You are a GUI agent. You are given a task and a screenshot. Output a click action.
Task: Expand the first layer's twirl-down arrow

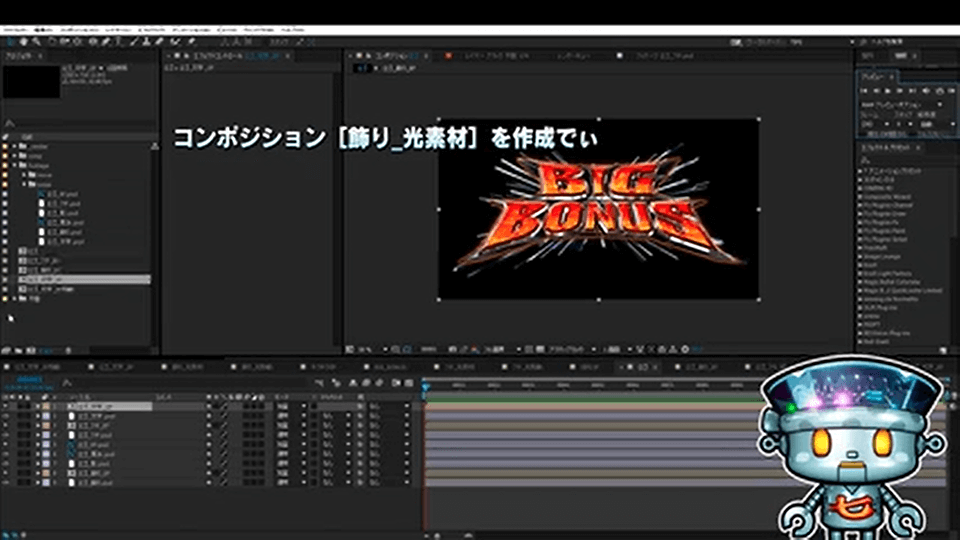38,407
